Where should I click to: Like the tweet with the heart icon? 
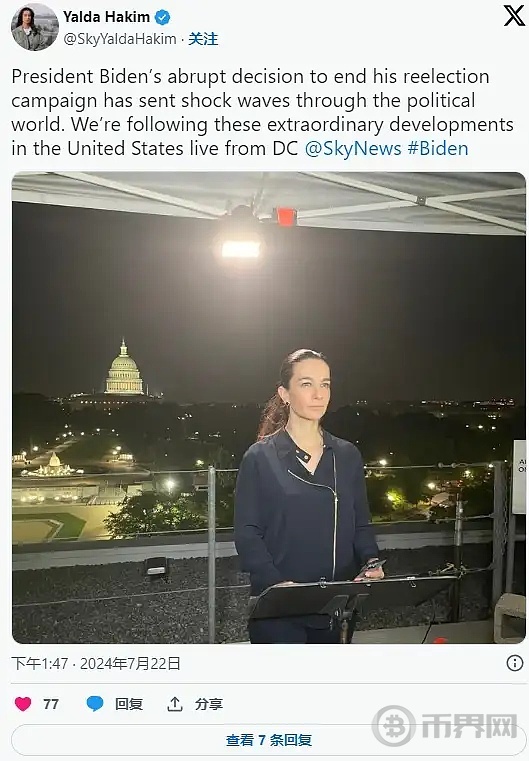(23, 704)
